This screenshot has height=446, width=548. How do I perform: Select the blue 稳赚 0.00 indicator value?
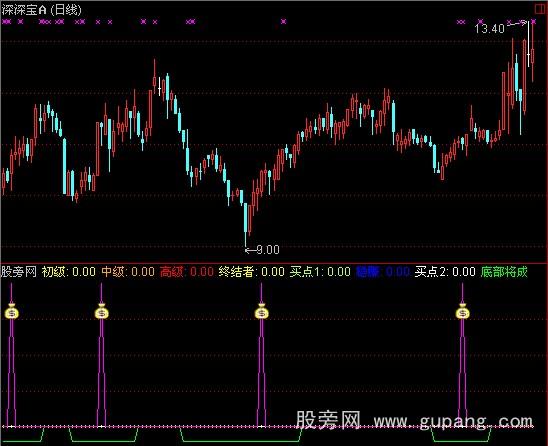click(383, 272)
